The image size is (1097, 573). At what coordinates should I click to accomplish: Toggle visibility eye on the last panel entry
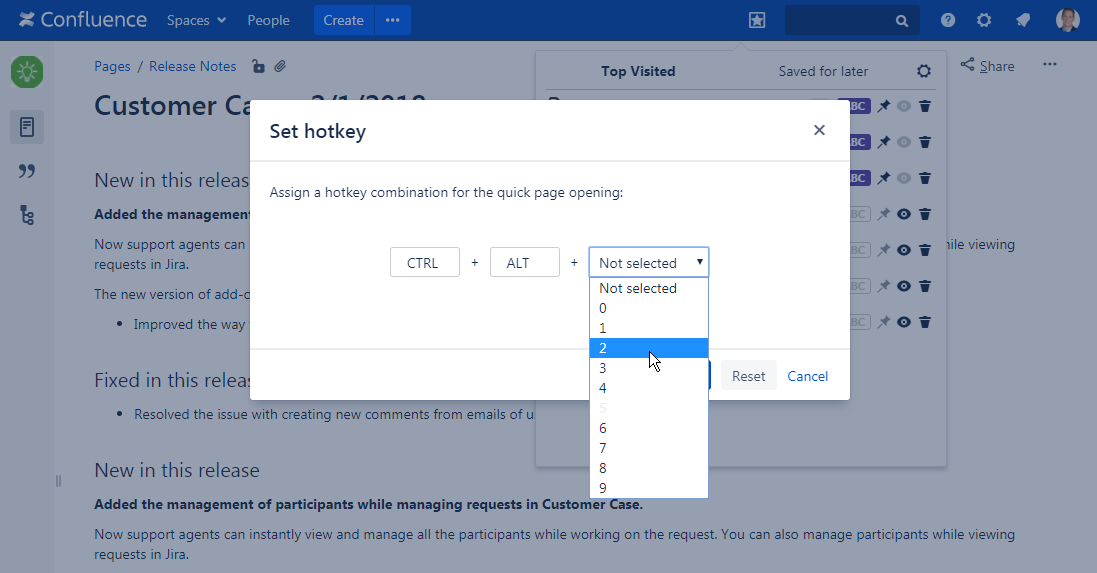(904, 322)
